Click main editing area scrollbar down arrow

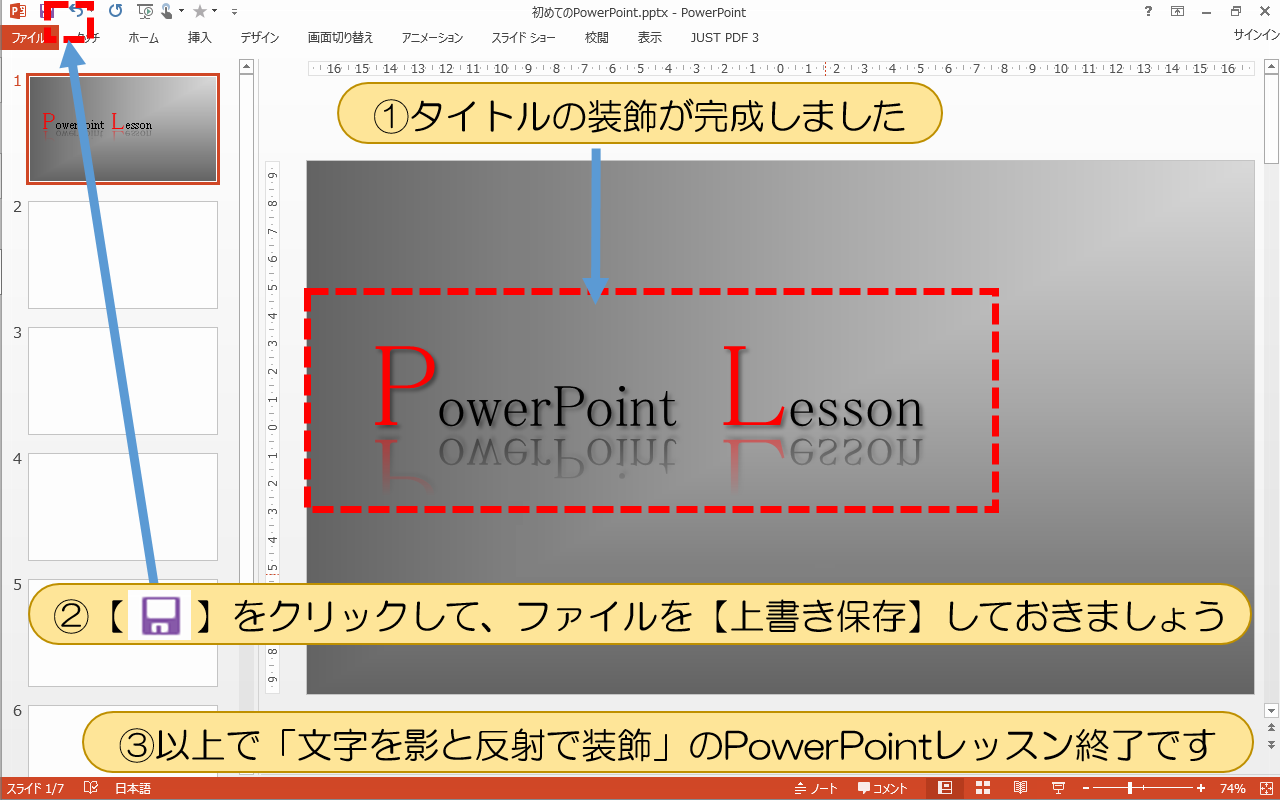[1272, 709]
